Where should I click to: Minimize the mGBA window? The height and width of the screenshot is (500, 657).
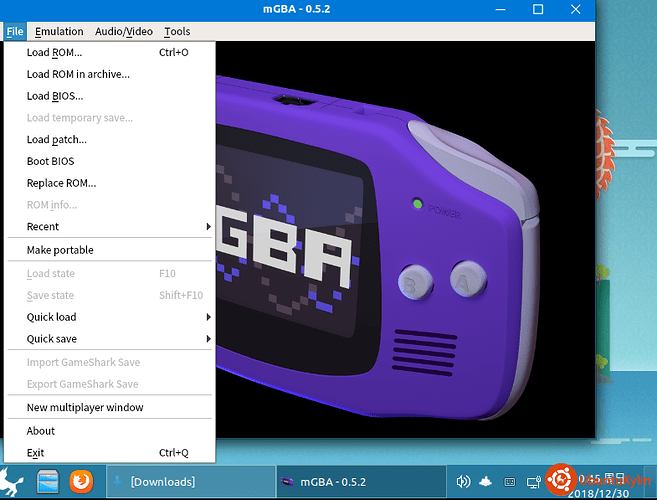coord(500,9)
